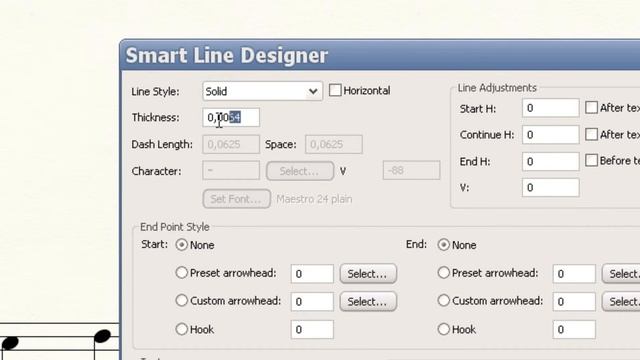Click into the Thickness input field
This screenshot has height=360, width=640.
click(x=231, y=118)
